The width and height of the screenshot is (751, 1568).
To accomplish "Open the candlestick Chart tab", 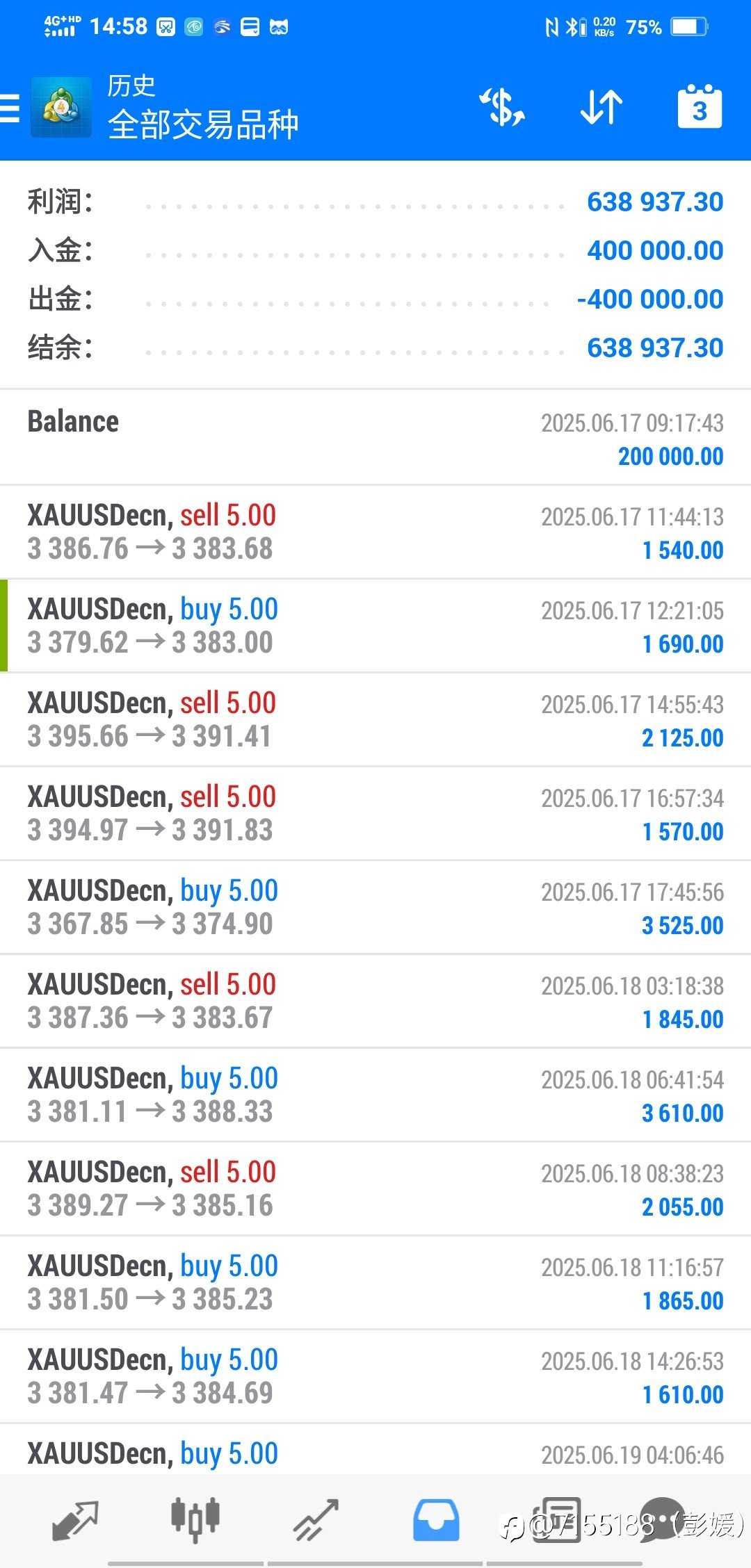I will click(195, 1520).
